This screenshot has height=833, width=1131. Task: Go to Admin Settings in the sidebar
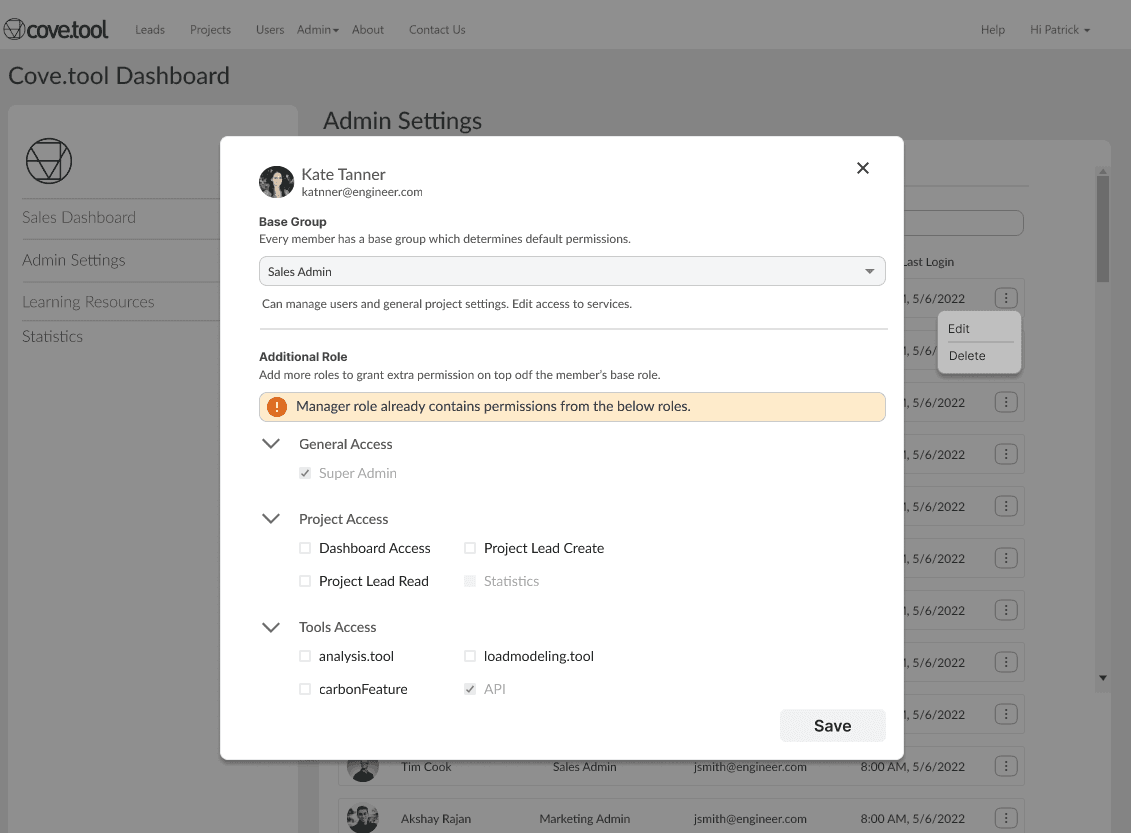click(74, 260)
